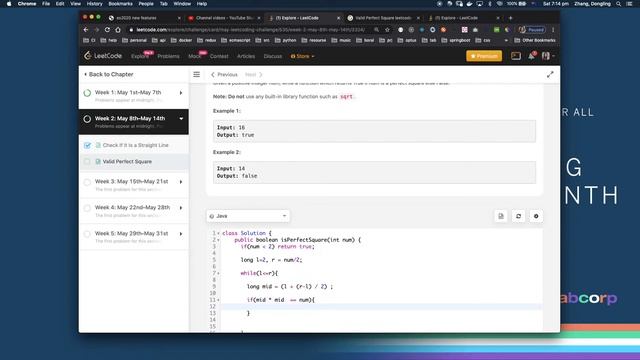Go to Problems in the navbar
640x360 pixels.
click(x=168, y=56)
